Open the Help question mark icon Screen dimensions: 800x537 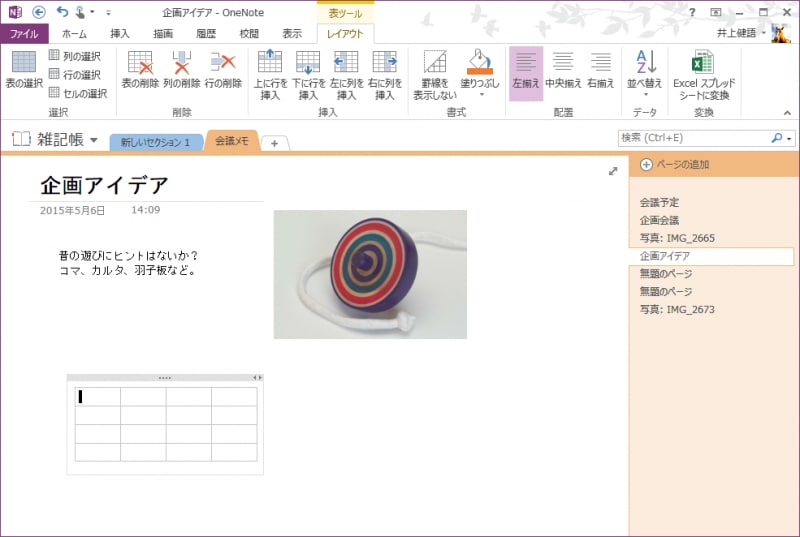(692, 12)
